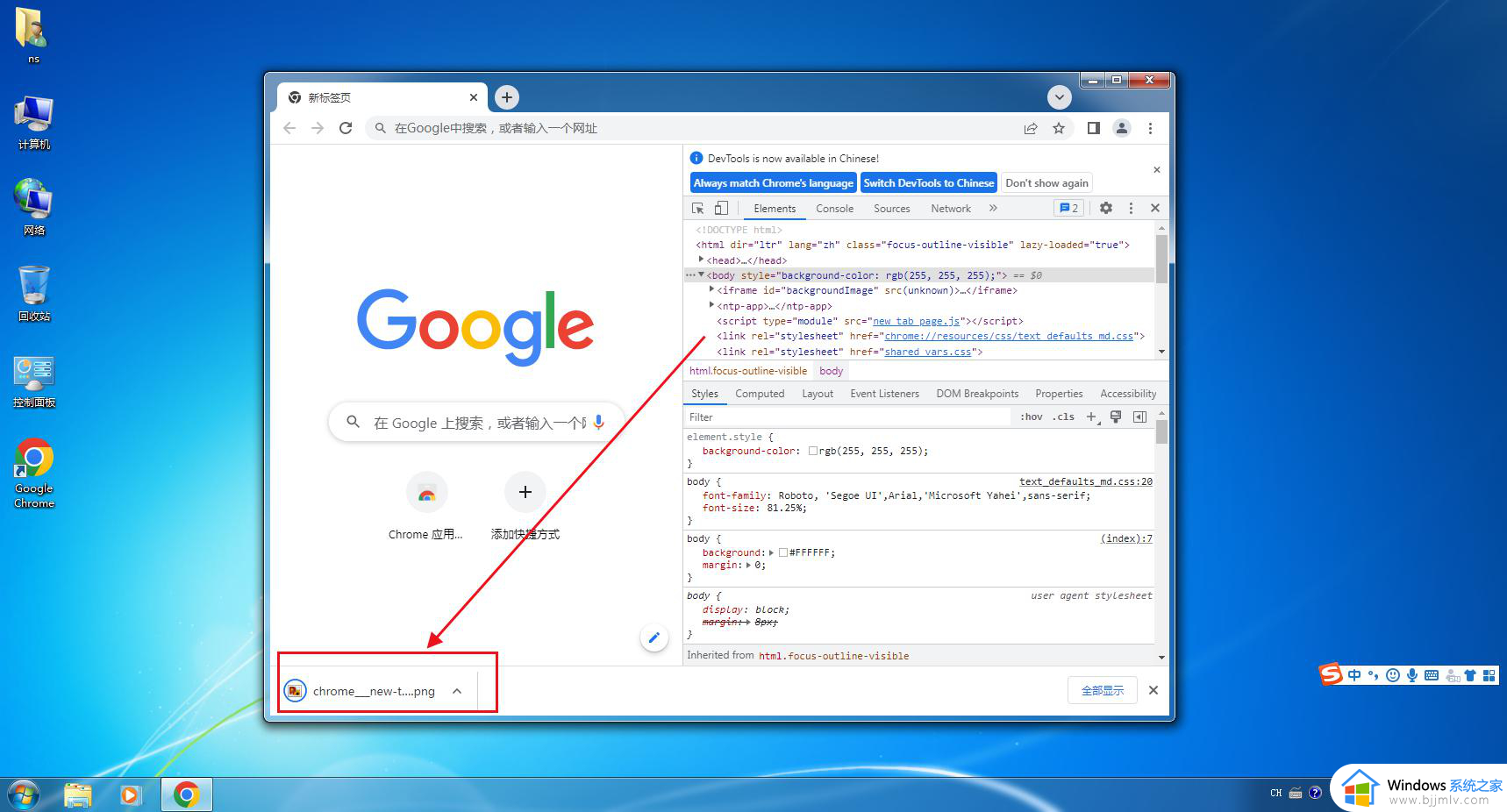The width and height of the screenshot is (1507, 812).
Task: Open the download item options chevron
Action: pos(457,691)
